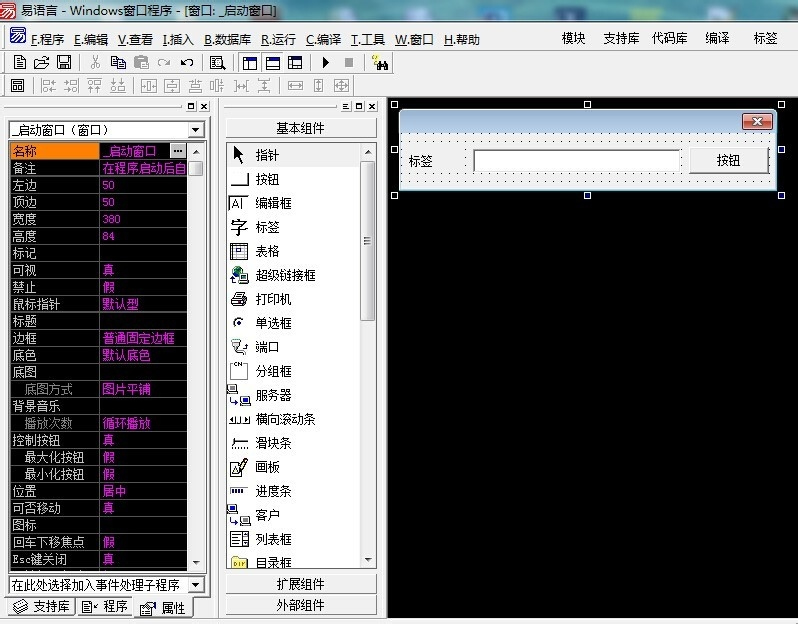The width and height of the screenshot is (798, 624).
Task: Open the I.插入 menu
Action: click(x=178, y=39)
